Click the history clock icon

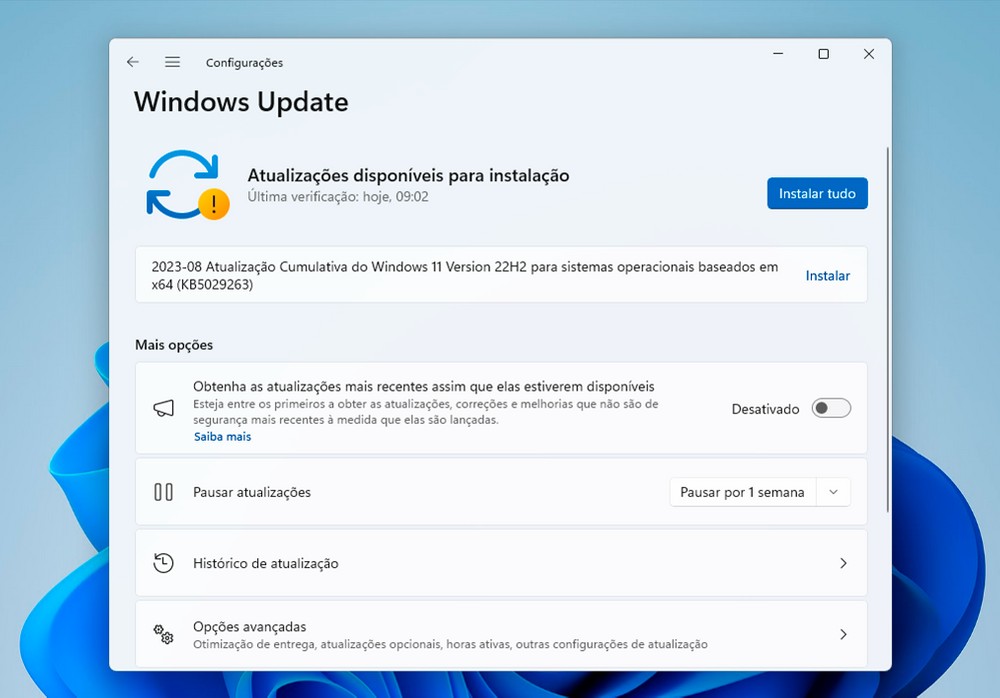pyautogui.click(x=163, y=563)
